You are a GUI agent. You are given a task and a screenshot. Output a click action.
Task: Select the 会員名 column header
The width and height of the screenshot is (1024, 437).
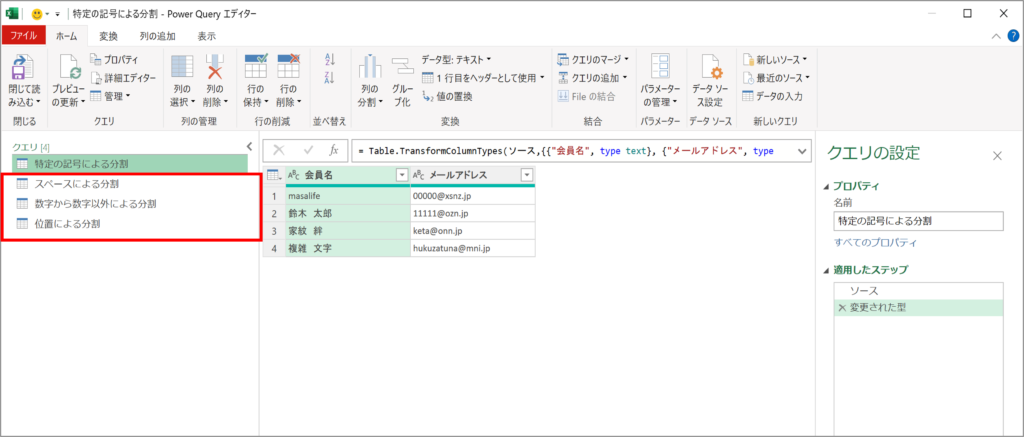(x=348, y=175)
